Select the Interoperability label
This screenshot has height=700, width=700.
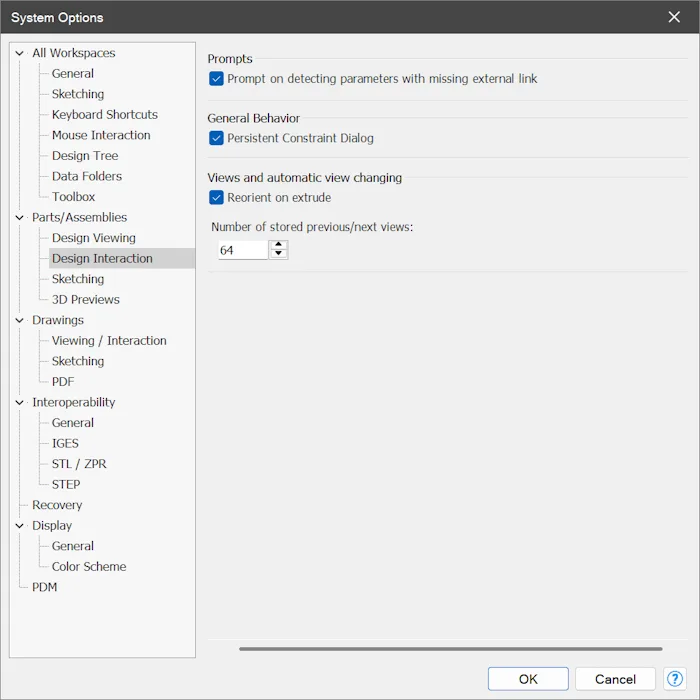click(74, 402)
